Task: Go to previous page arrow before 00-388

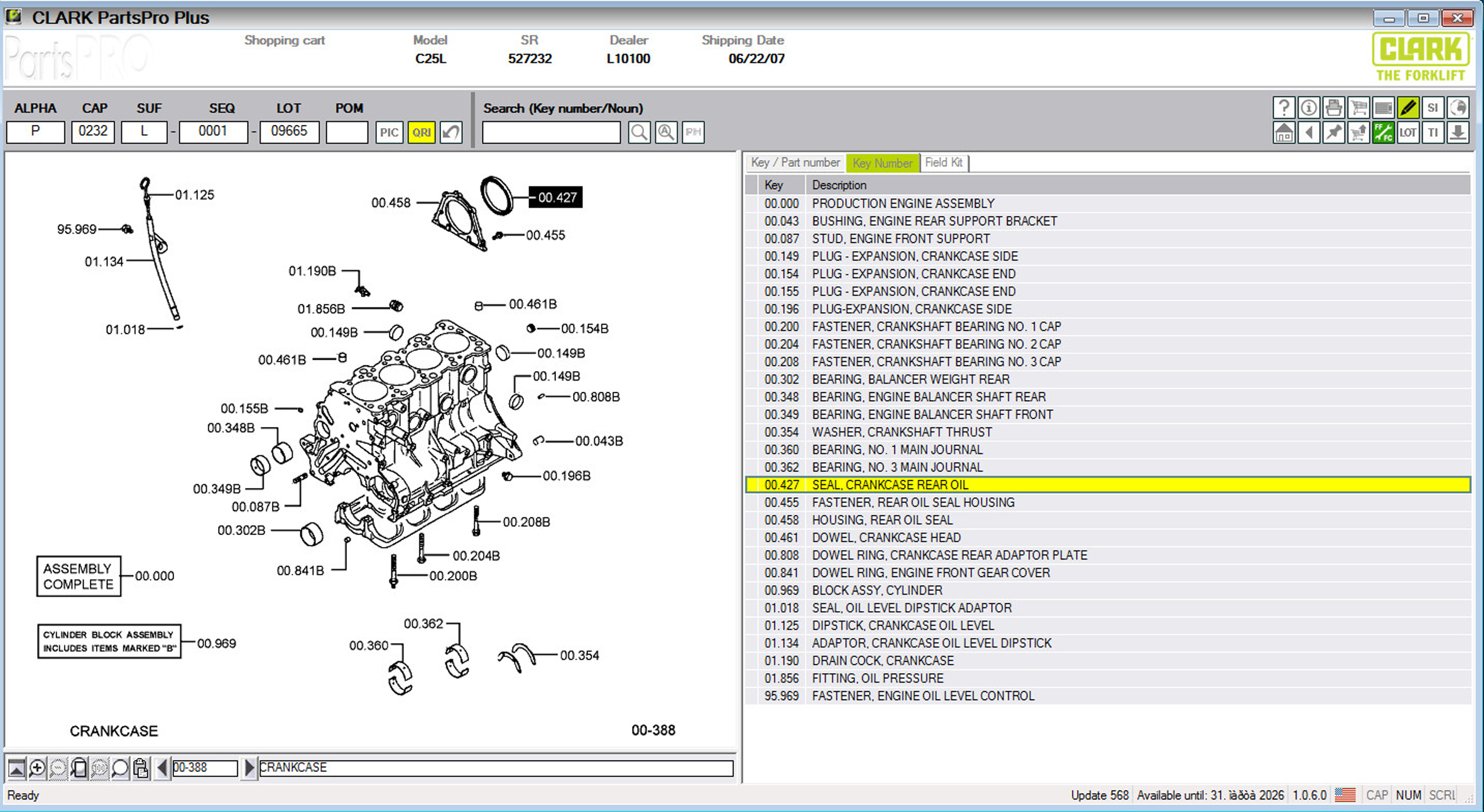Action: point(162,767)
